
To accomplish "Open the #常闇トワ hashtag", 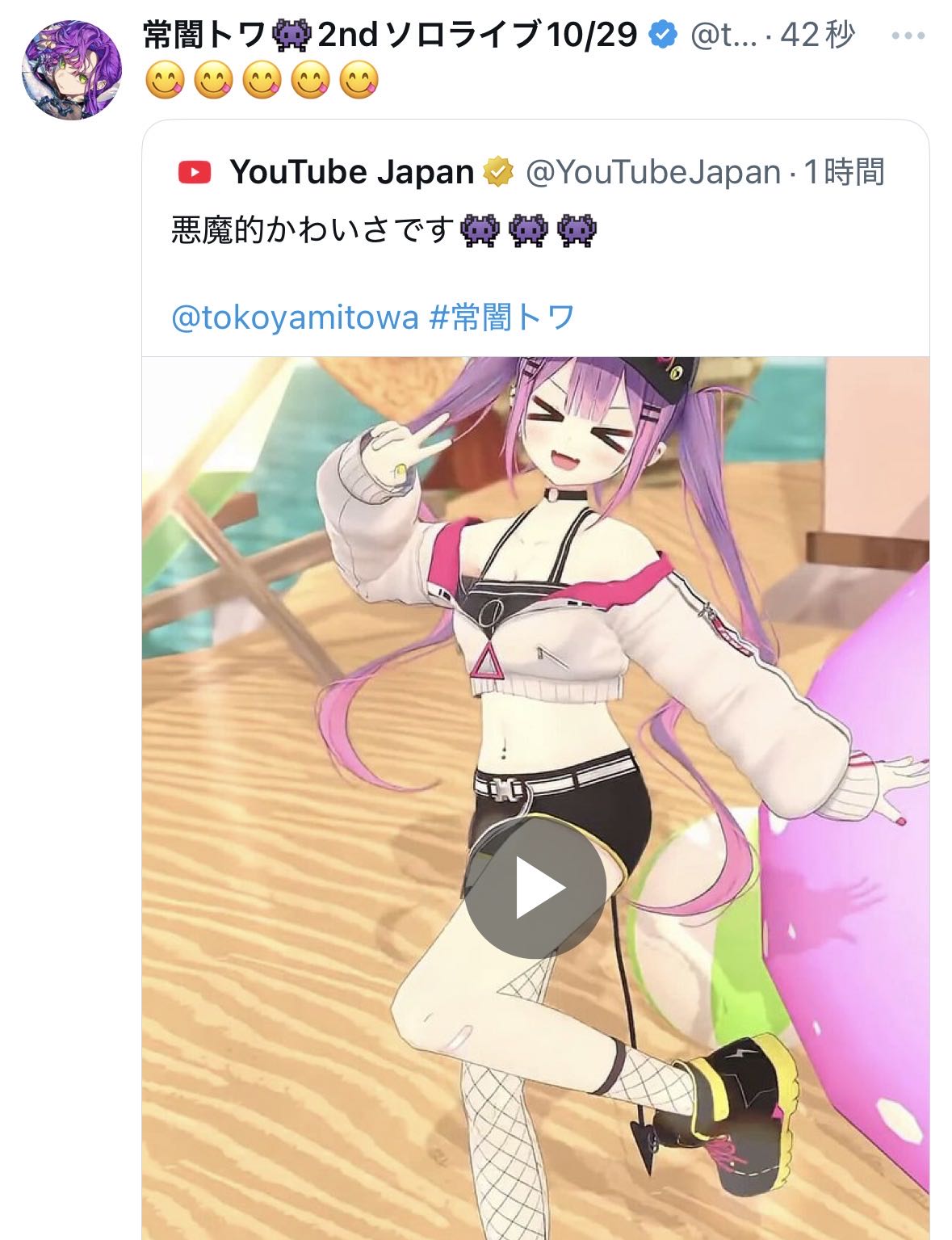I will coord(501,317).
